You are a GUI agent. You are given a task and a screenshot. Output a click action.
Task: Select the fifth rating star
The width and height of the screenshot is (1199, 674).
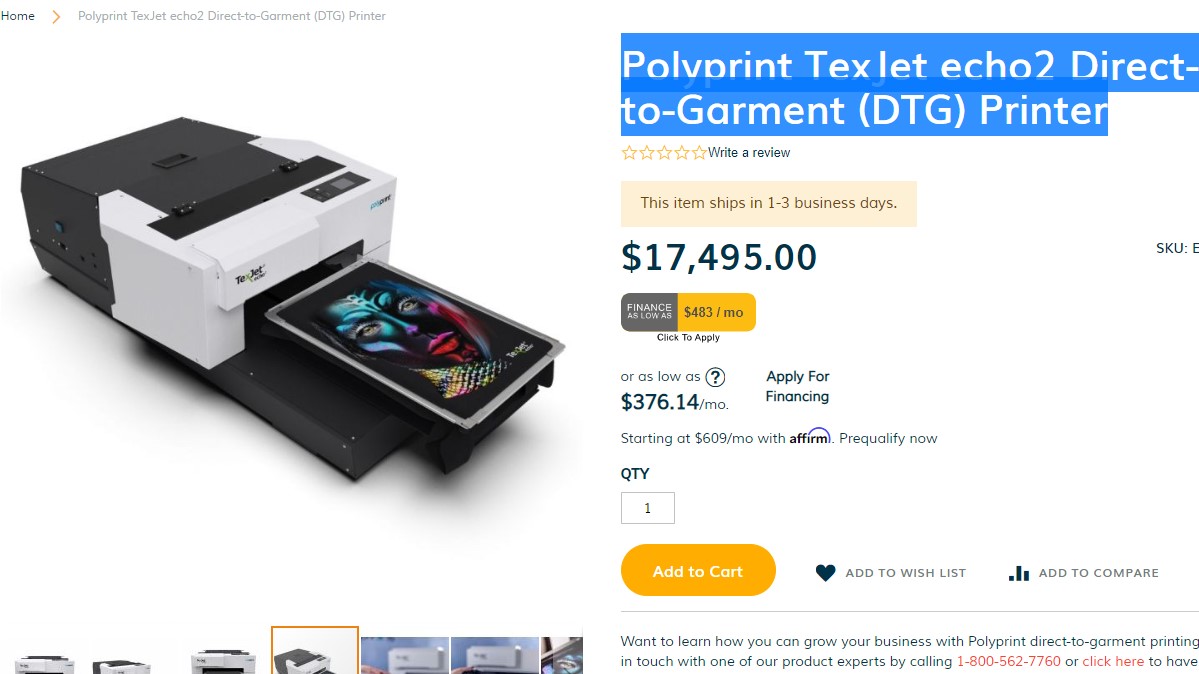(x=699, y=153)
